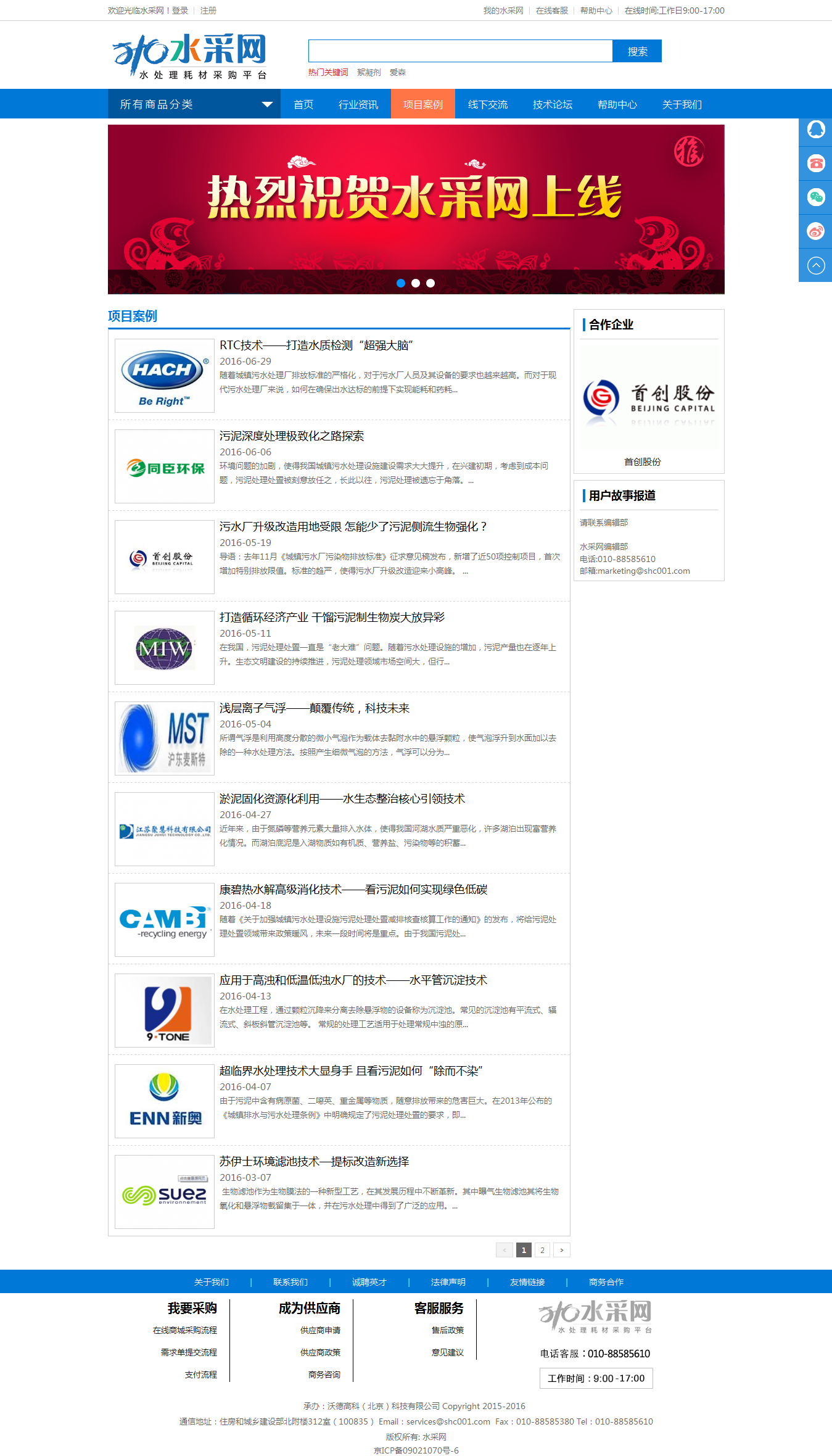Click hot keyword 絮凝剂
832x1456 pixels.
click(x=369, y=72)
